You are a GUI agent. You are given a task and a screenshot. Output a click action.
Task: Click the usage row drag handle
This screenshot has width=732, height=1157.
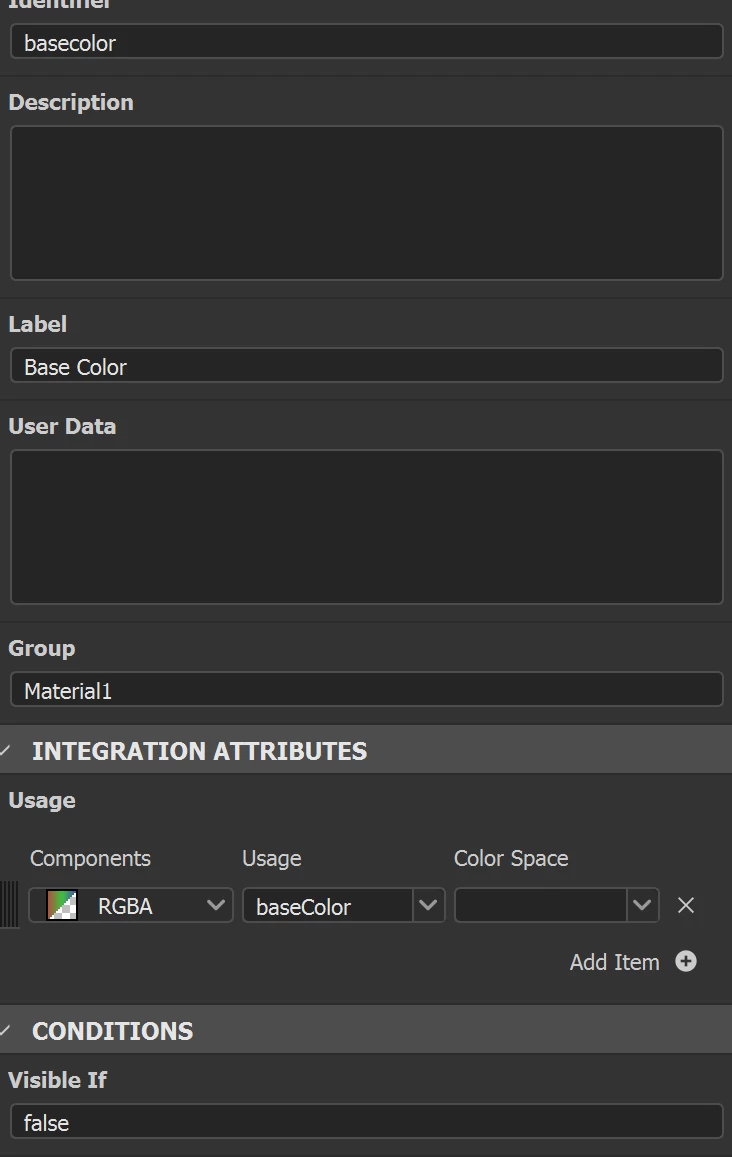9,905
